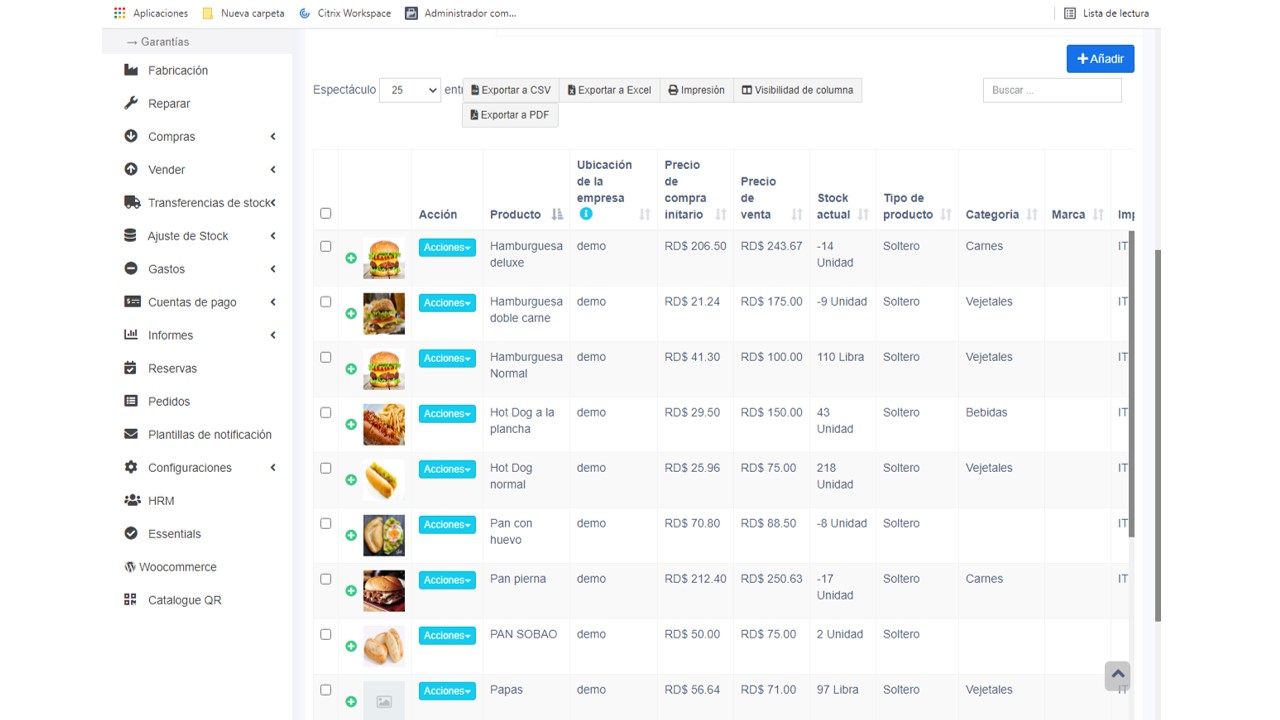Expand the Compras sidebar submenu
This screenshot has width=1280, height=720.
pos(200,137)
